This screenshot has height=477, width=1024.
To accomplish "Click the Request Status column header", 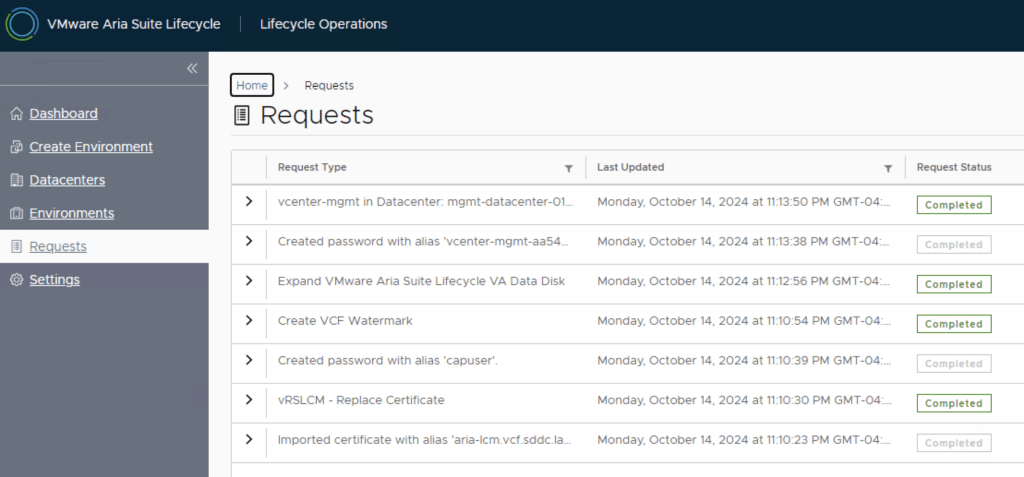I will point(954,167).
